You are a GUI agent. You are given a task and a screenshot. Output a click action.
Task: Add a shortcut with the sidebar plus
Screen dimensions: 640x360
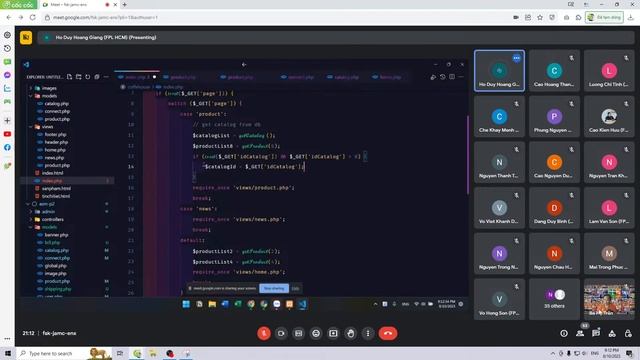7,121
